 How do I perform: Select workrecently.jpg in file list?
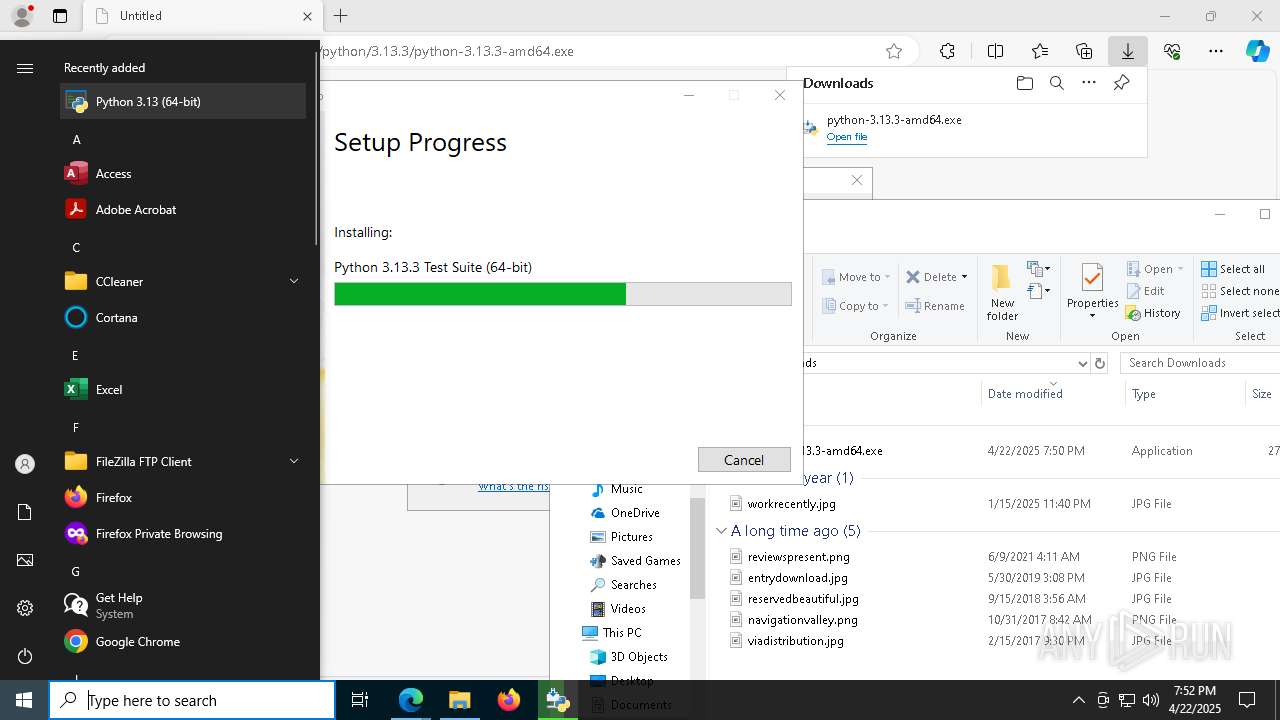pos(792,504)
